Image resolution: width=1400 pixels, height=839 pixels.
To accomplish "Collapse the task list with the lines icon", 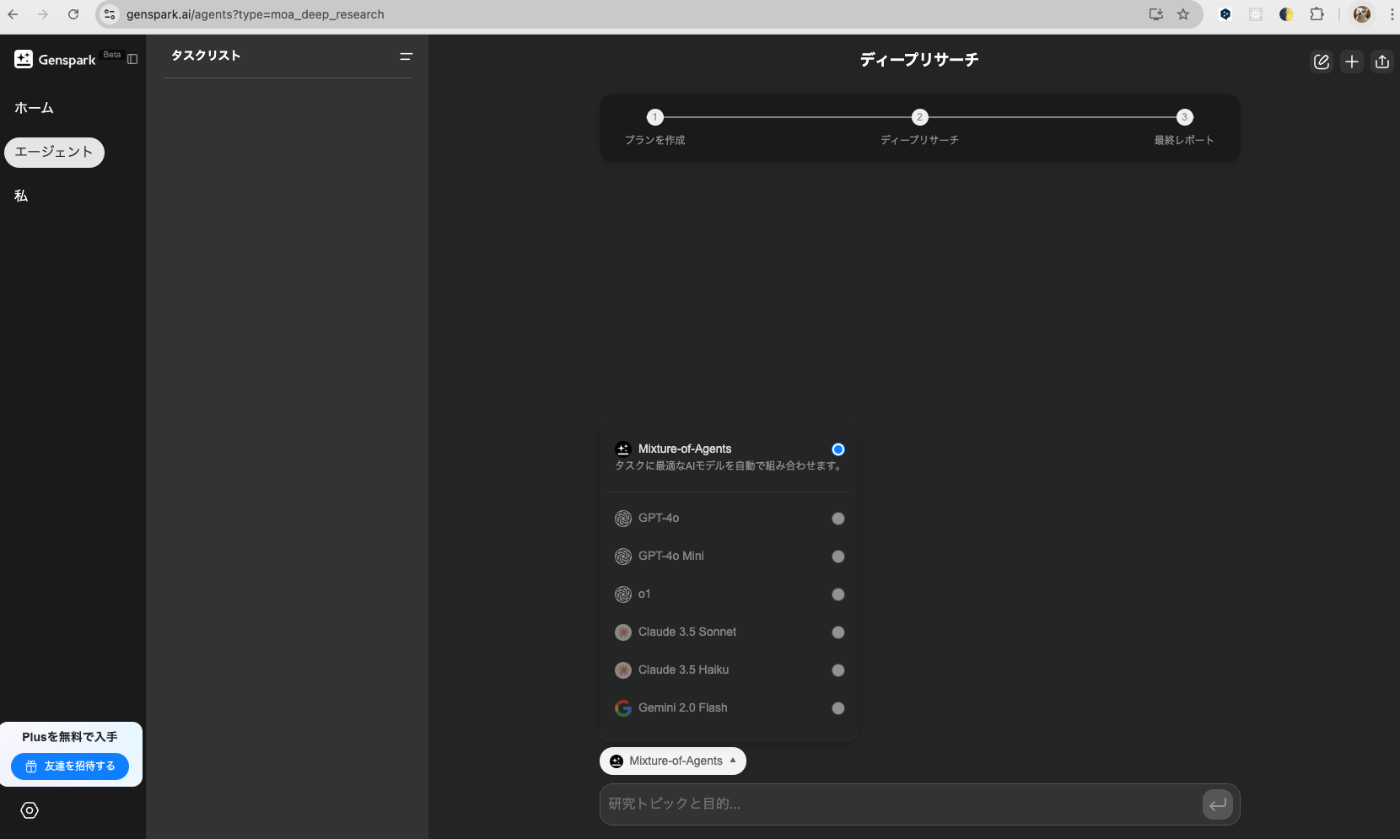I will click(406, 57).
